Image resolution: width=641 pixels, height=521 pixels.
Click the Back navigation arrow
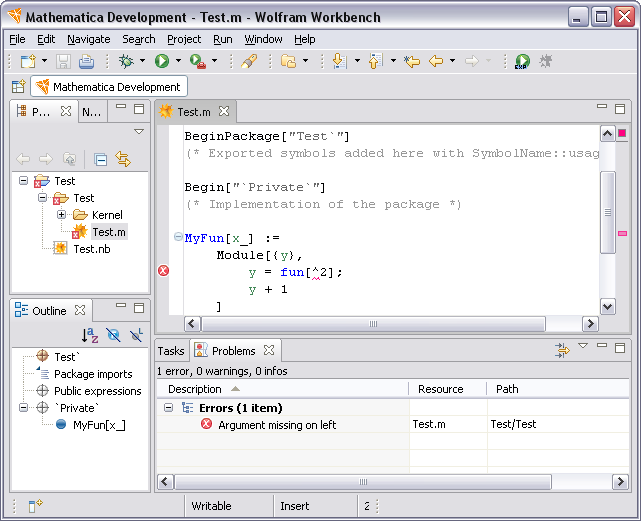click(436, 61)
